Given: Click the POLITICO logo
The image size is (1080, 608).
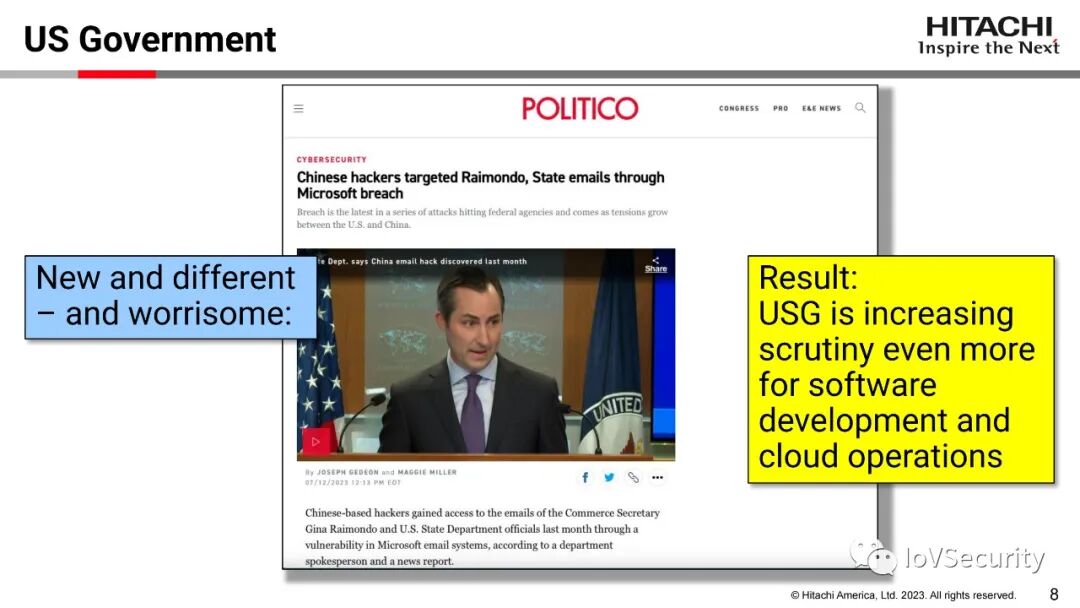Looking at the screenshot, I should tap(580, 108).
